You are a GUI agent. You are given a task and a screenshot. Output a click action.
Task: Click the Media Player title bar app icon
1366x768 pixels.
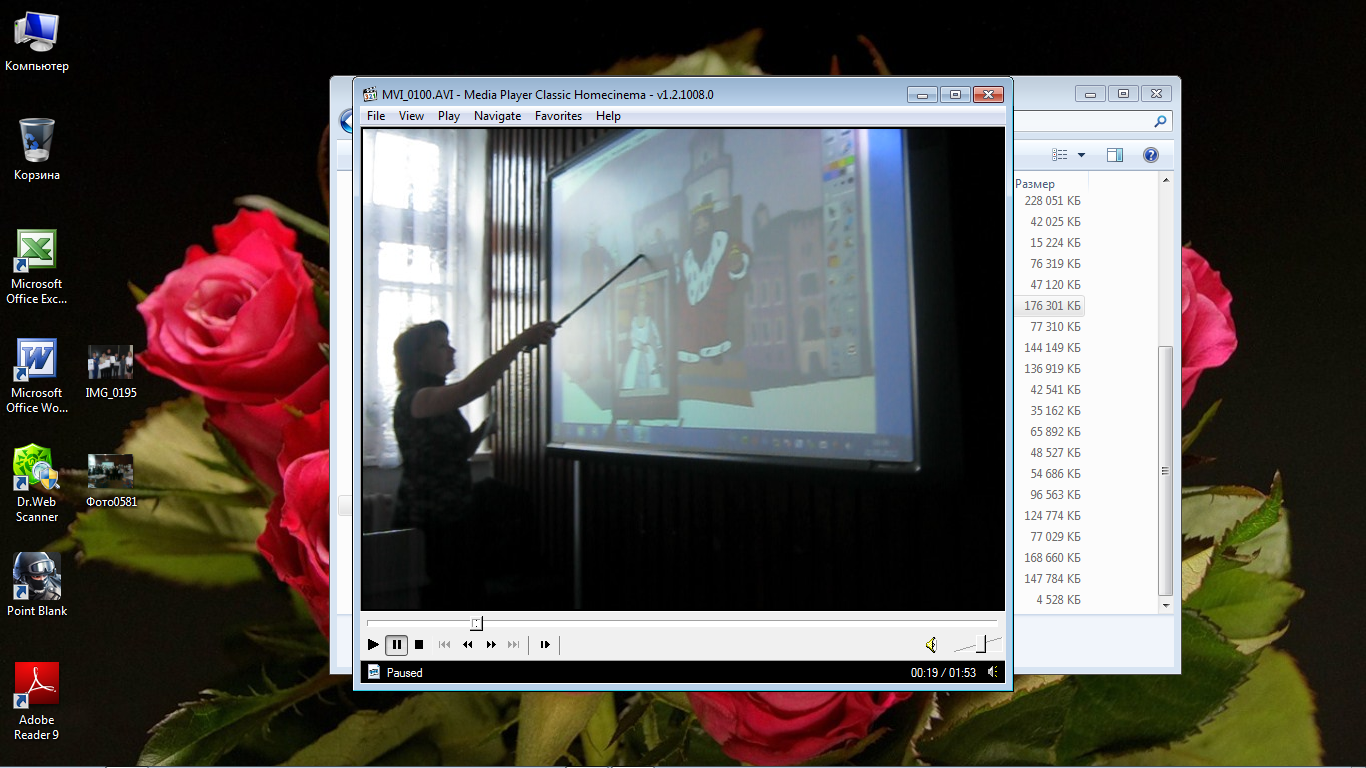coord(370,95)
